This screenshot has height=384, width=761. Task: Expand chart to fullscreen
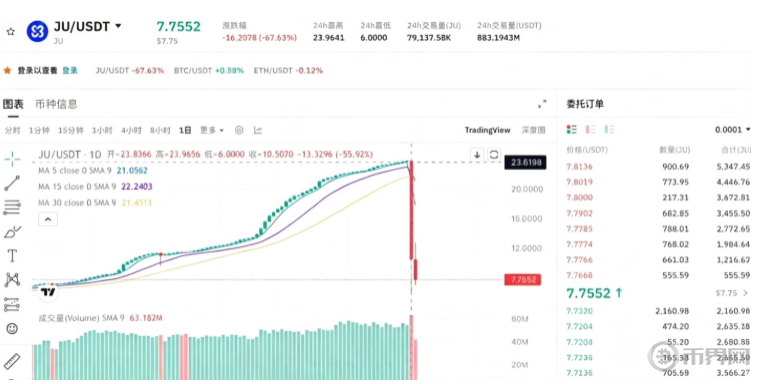(x=542, y=104)
